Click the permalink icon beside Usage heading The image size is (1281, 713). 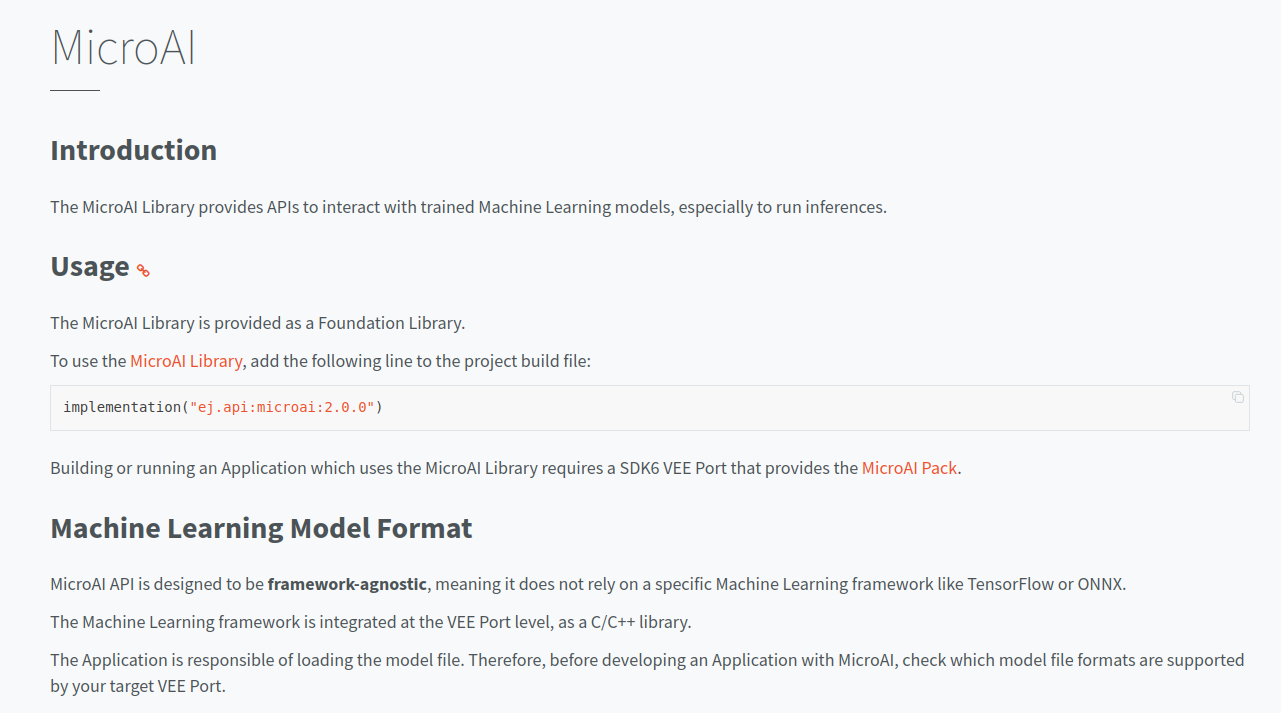coord(143,270)
